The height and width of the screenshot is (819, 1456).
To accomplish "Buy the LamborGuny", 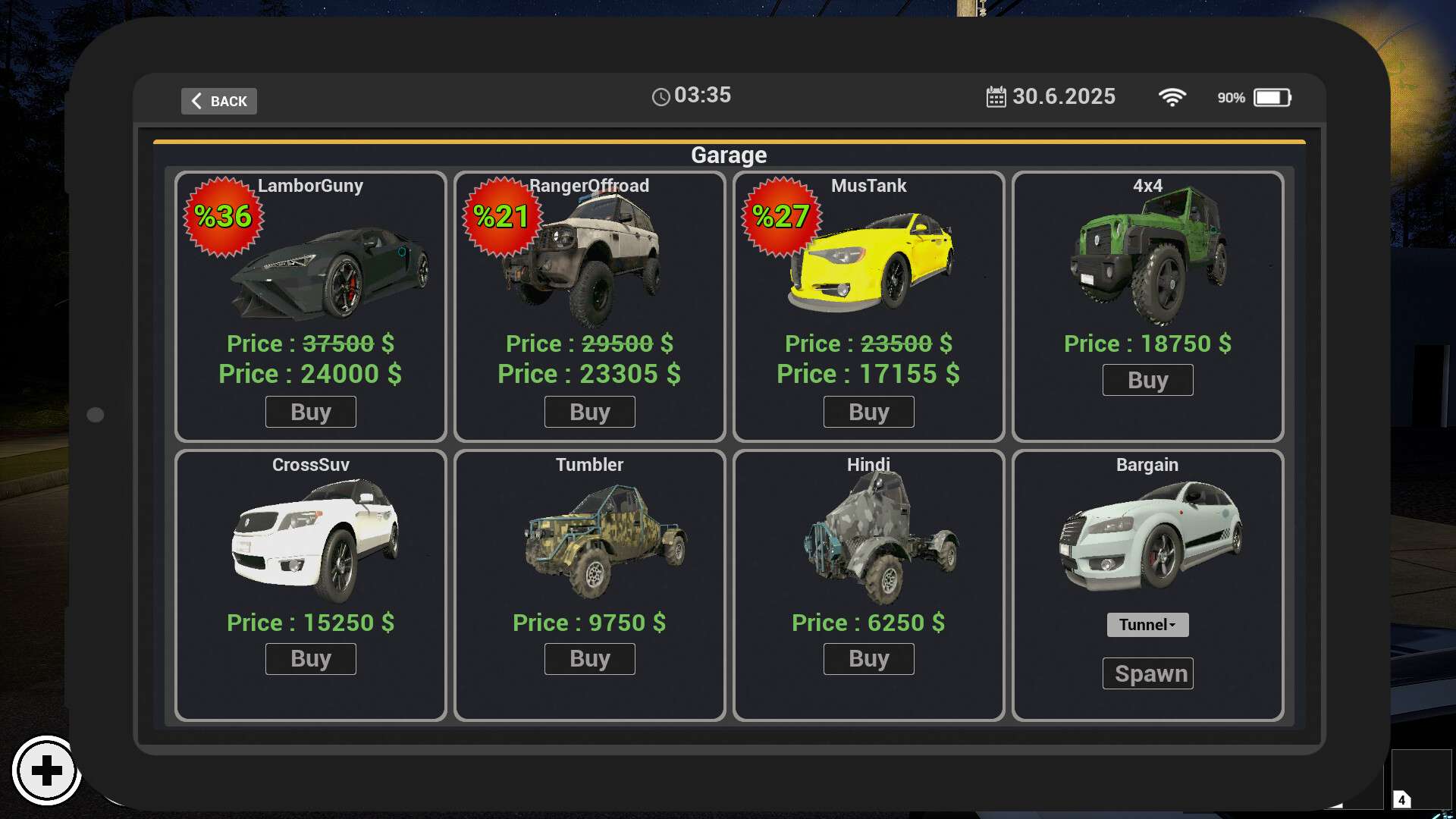I will (310, 412).
